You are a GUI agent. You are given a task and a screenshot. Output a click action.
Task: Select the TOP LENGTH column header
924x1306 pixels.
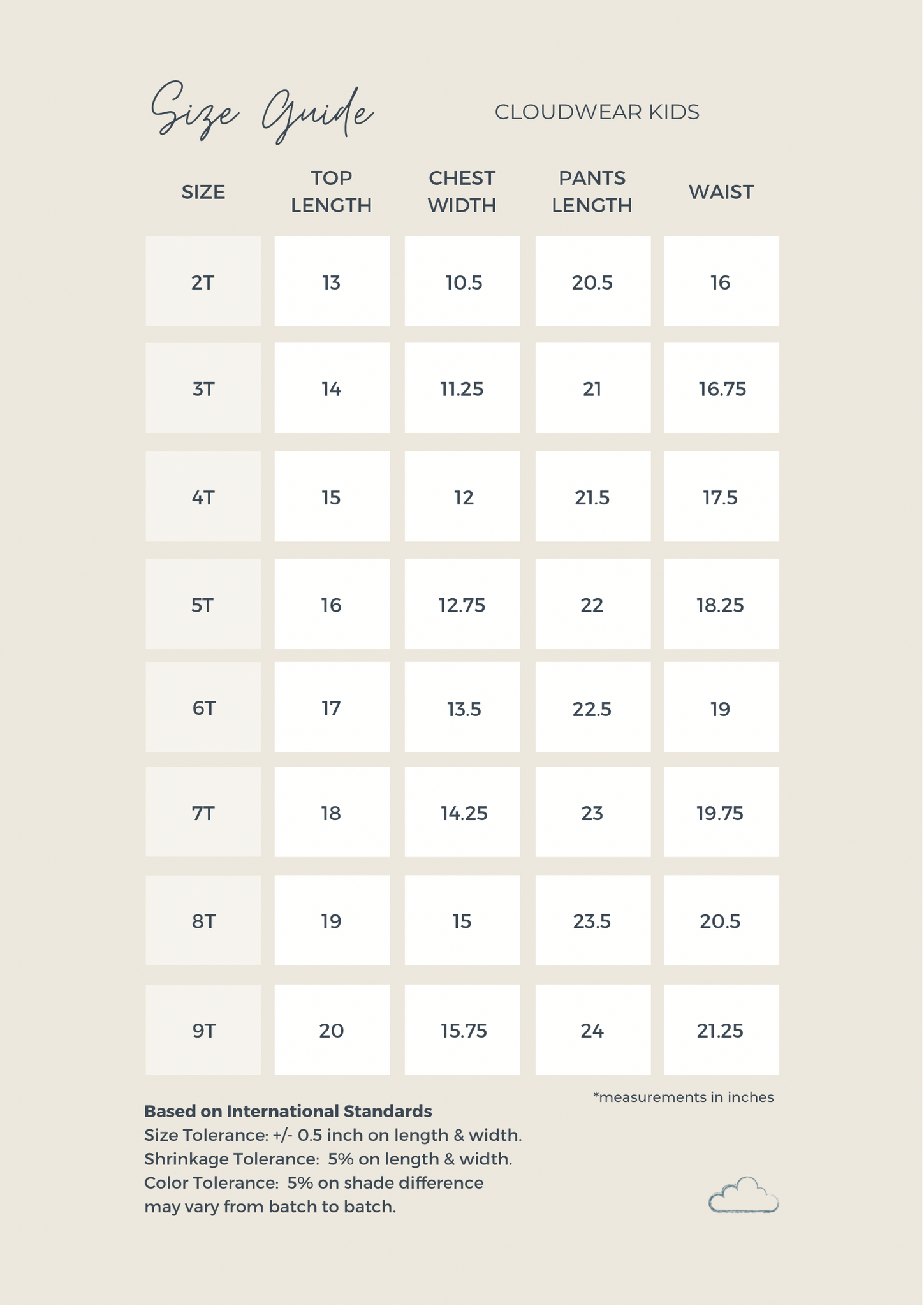pyautogui.click(x=331, y=191)
